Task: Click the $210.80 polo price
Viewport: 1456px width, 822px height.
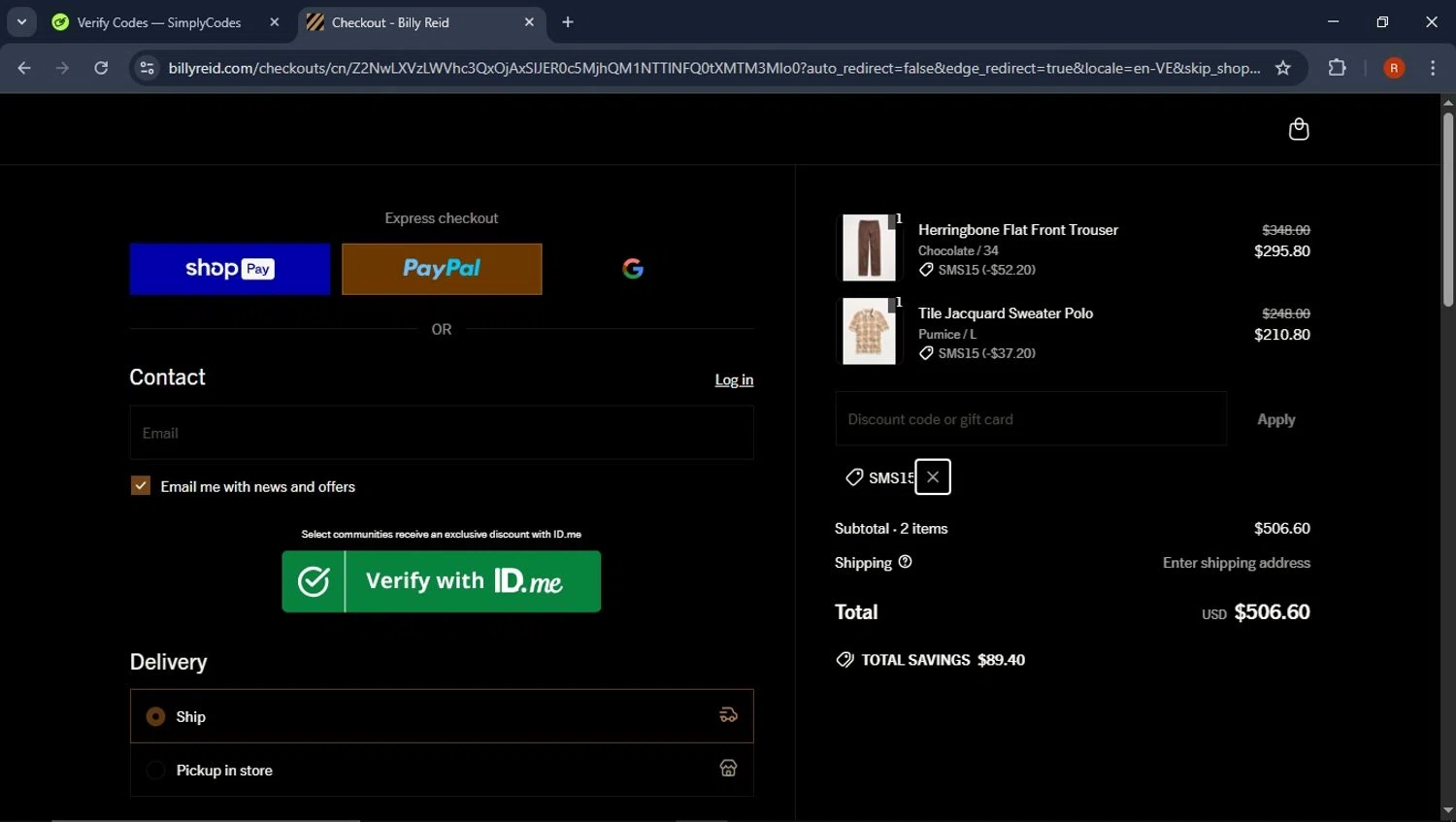Action: tap(1282, 335)
